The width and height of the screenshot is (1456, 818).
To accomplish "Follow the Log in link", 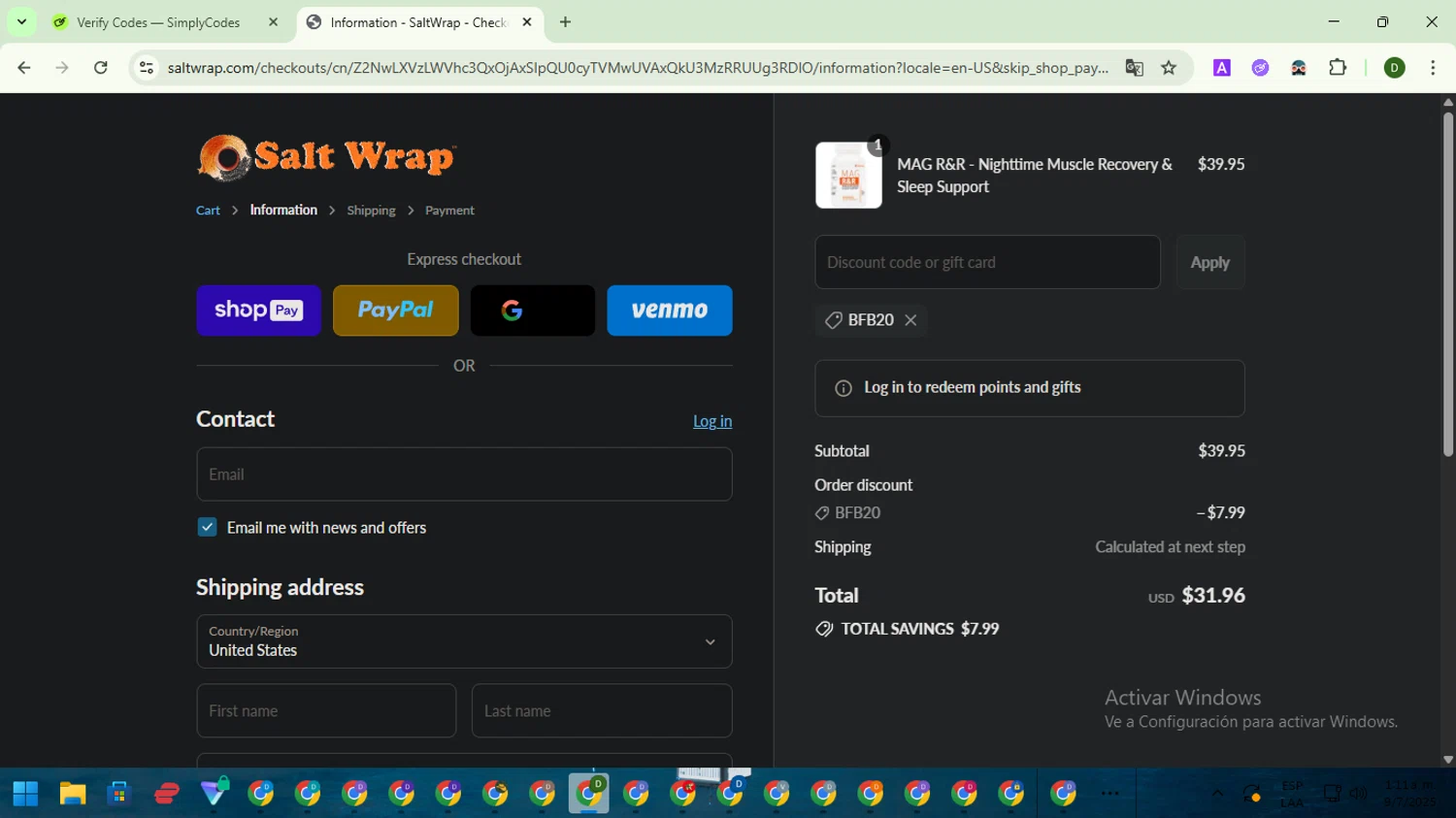I will pyautogui.click(x=712, y=421).
